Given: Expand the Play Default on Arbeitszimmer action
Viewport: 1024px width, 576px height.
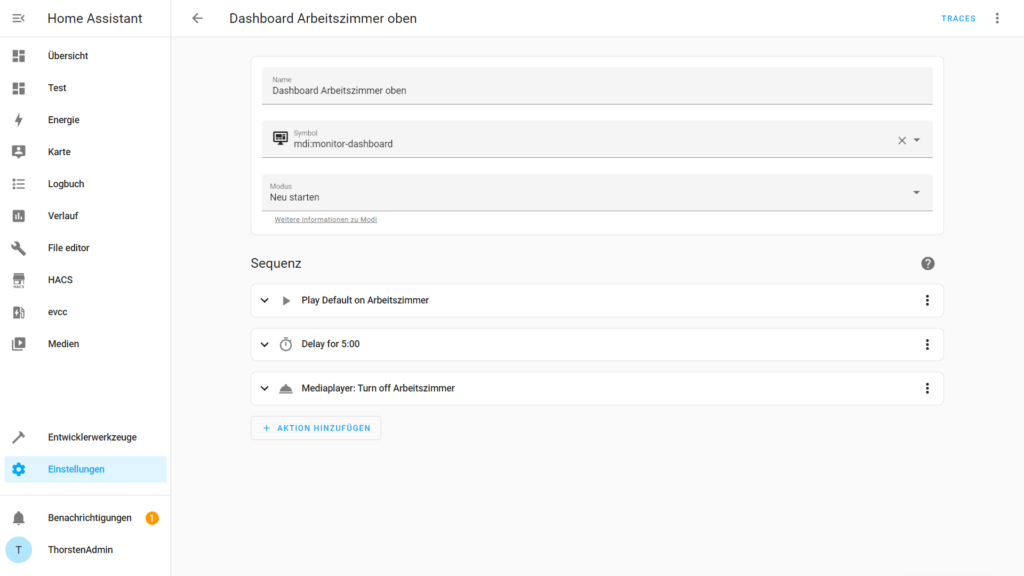Looking at the screenshot, I should [265, 300].
